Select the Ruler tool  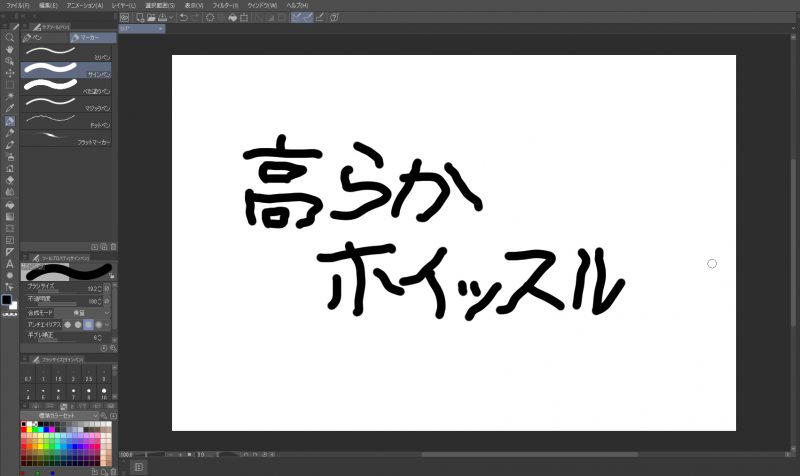click(9, 252)
